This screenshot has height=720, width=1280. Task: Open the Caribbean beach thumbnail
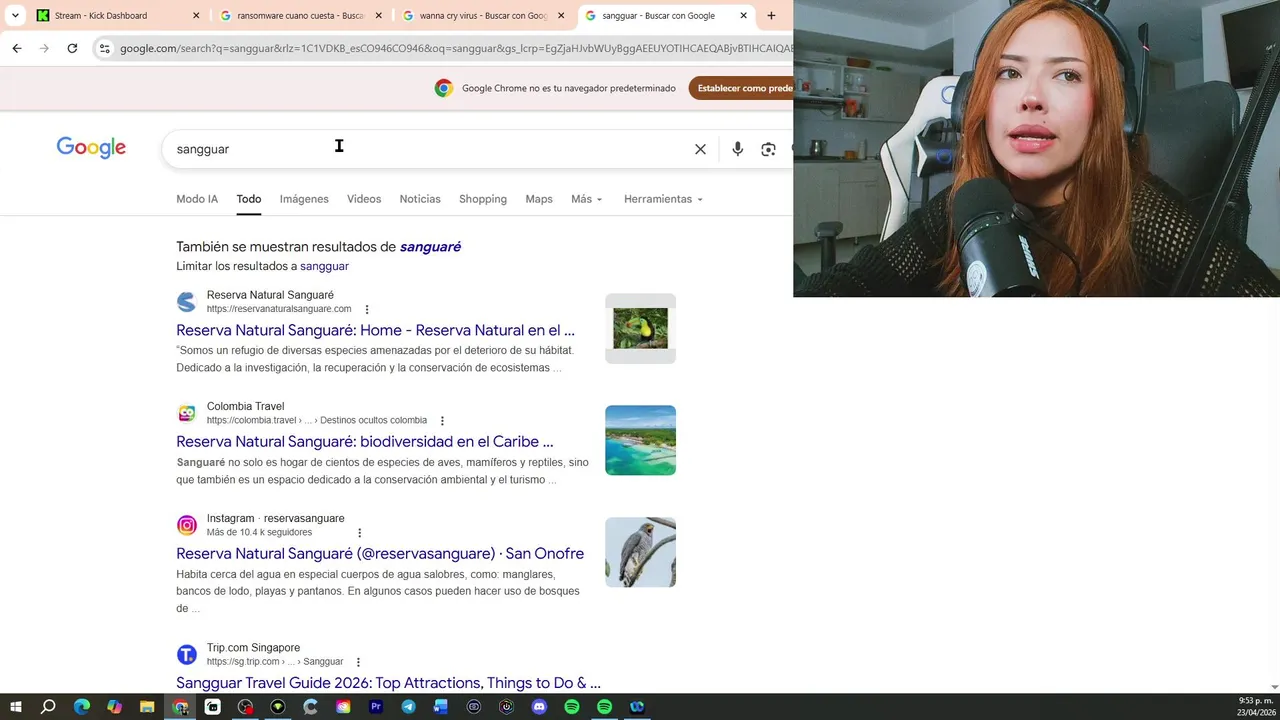tap(640, 440)
